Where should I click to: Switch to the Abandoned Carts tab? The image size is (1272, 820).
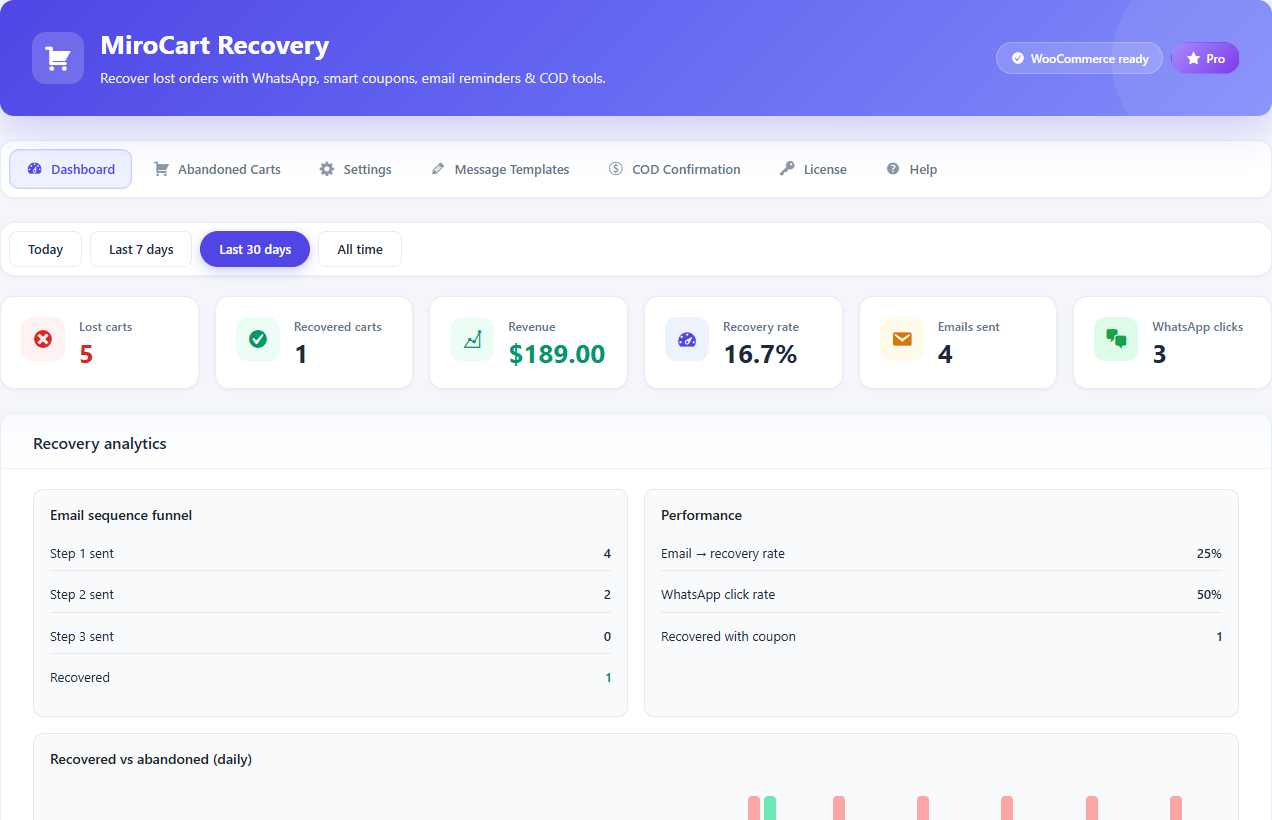click(x=217, y=169)
